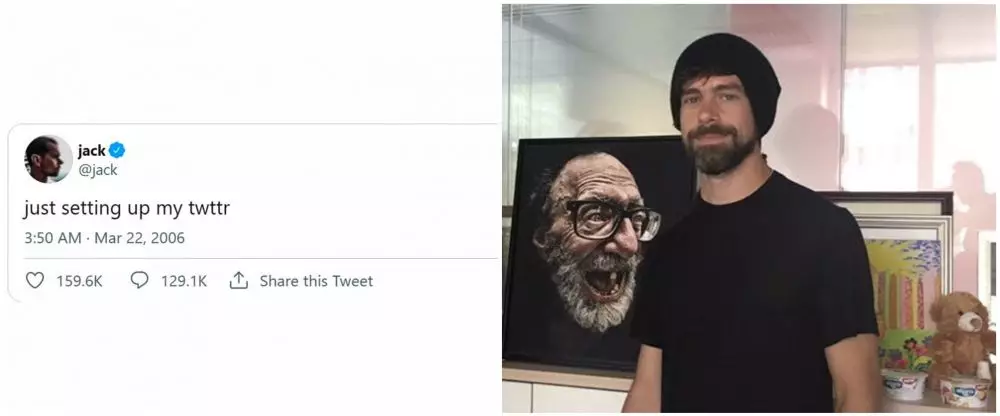Image resolution: width=1000 pixels, height=416 pixels.
Task: Click the 159.6K likes count
Action: pos(79,281)
